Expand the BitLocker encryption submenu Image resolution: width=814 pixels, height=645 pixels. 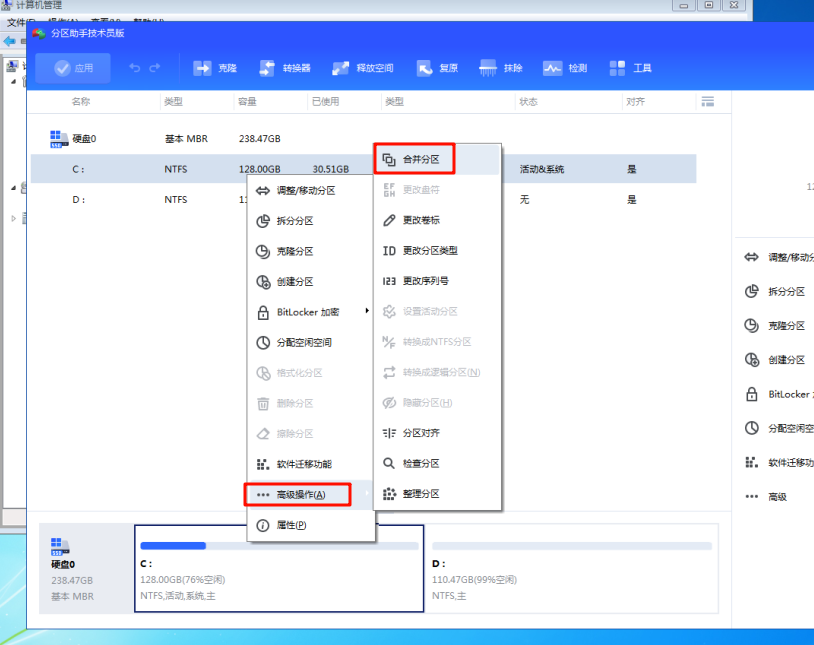pyautogui.click(x=310, y=312)
